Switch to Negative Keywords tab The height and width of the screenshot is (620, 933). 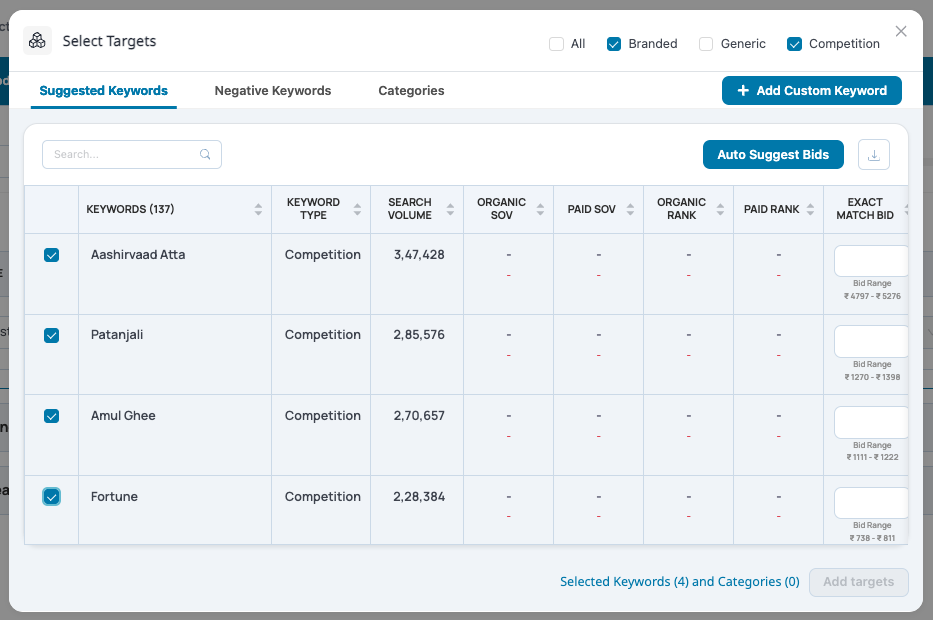pyautogui.click(x=273, y=90)
